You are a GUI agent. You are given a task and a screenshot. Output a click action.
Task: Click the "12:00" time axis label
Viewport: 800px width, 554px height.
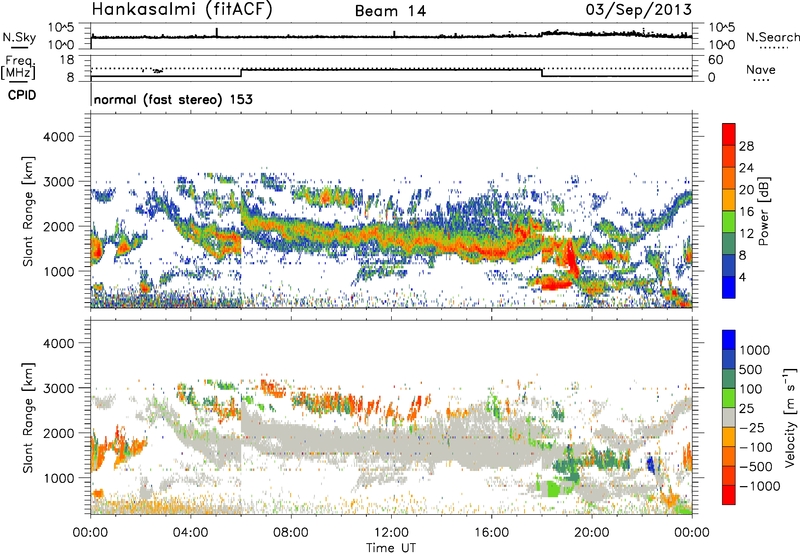point(391,533)
